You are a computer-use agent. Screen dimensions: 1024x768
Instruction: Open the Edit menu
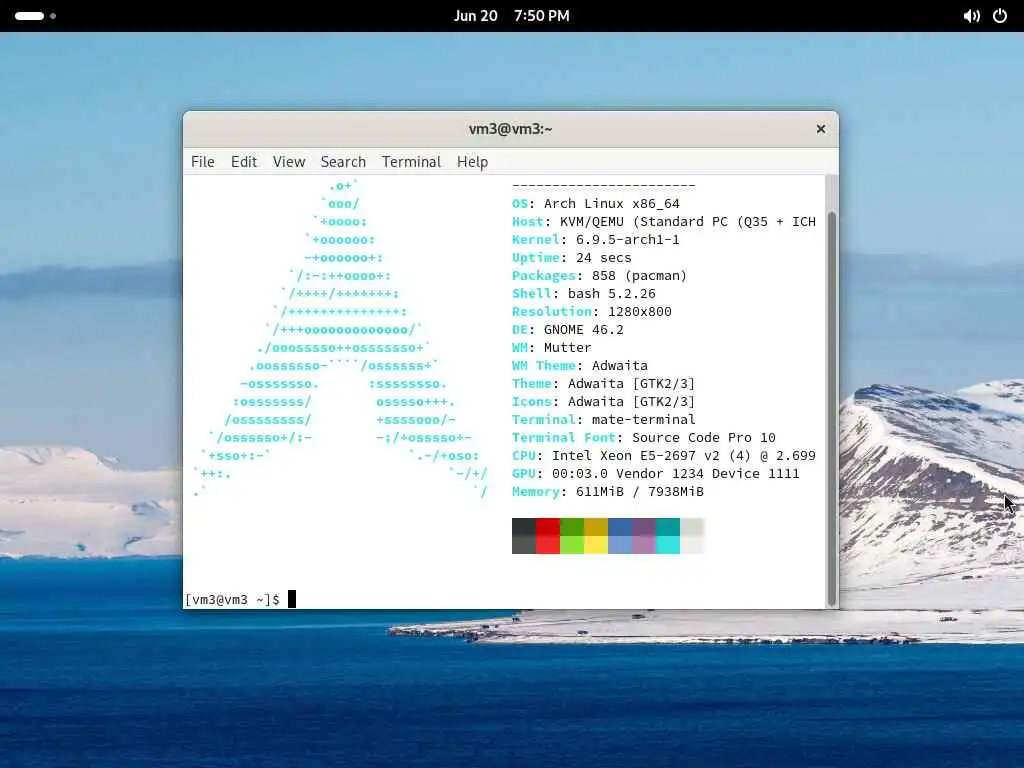point(244,162)
